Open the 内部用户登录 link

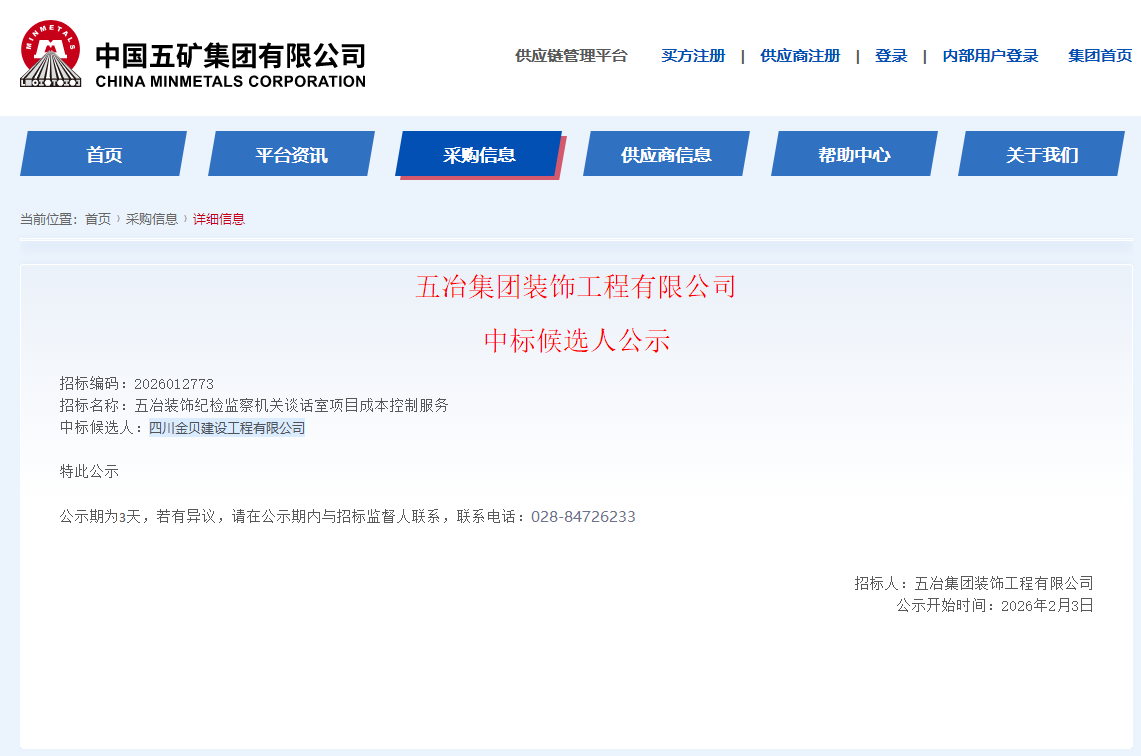tap(990, 56)
